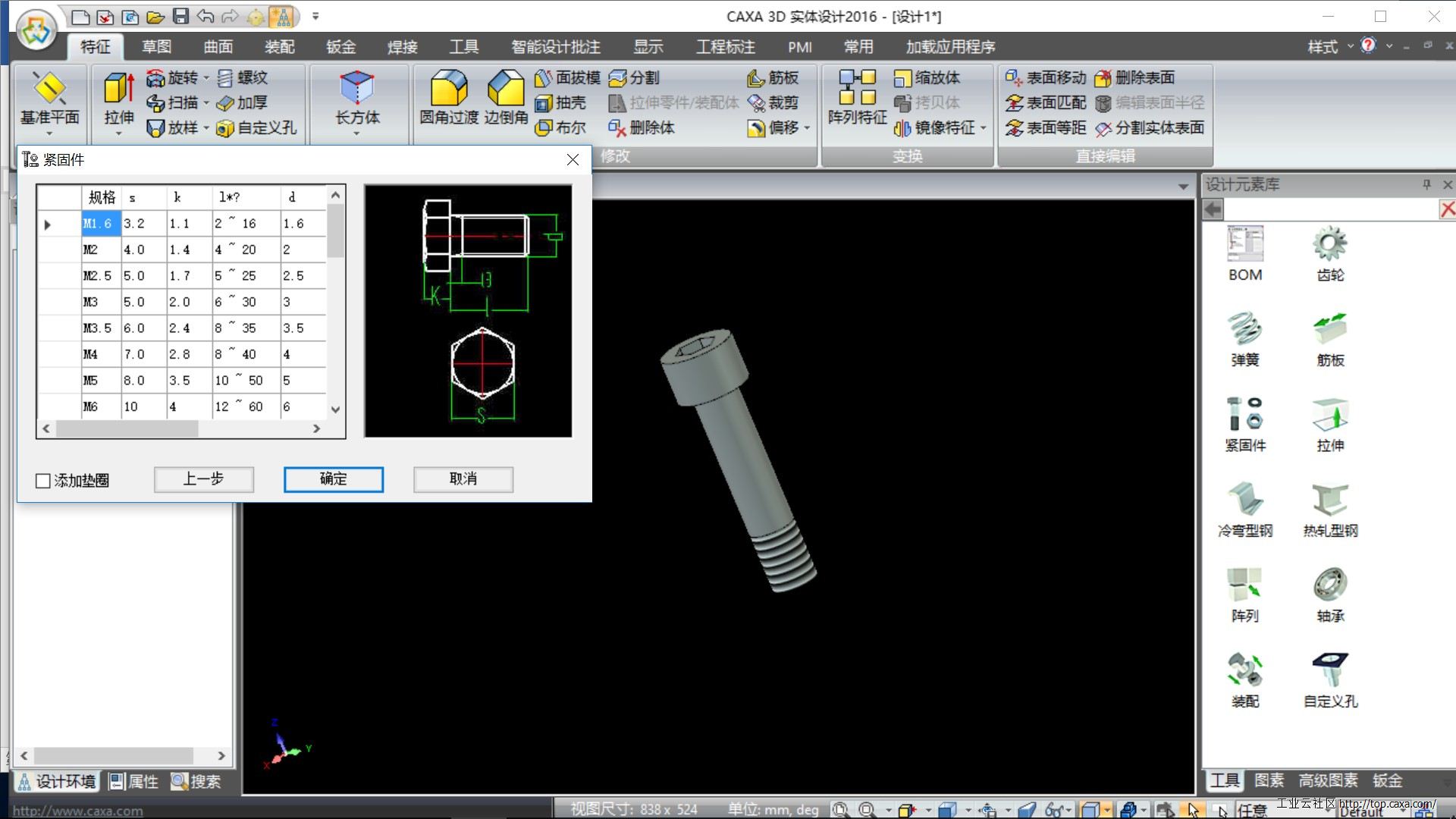
Task: Open the 自定义孔 custom hole tool in ribbon
Action: pyautogui.click(x=256, y=127)
